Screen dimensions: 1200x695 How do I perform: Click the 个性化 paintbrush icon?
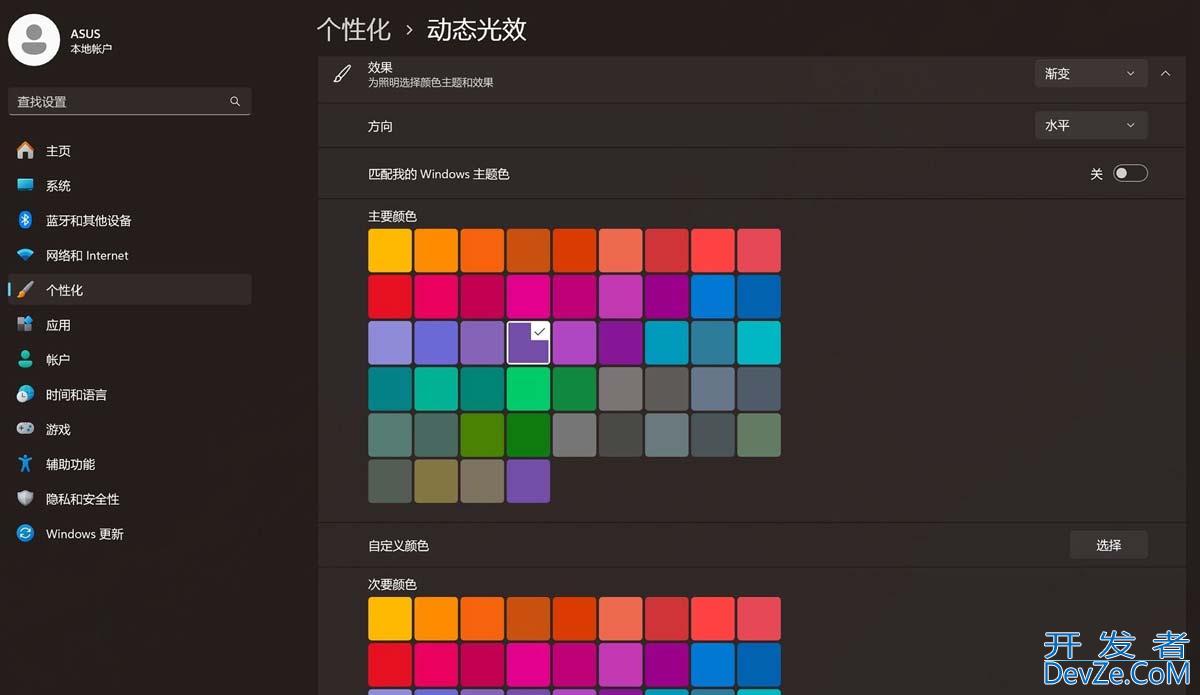(x=26, y=290)
